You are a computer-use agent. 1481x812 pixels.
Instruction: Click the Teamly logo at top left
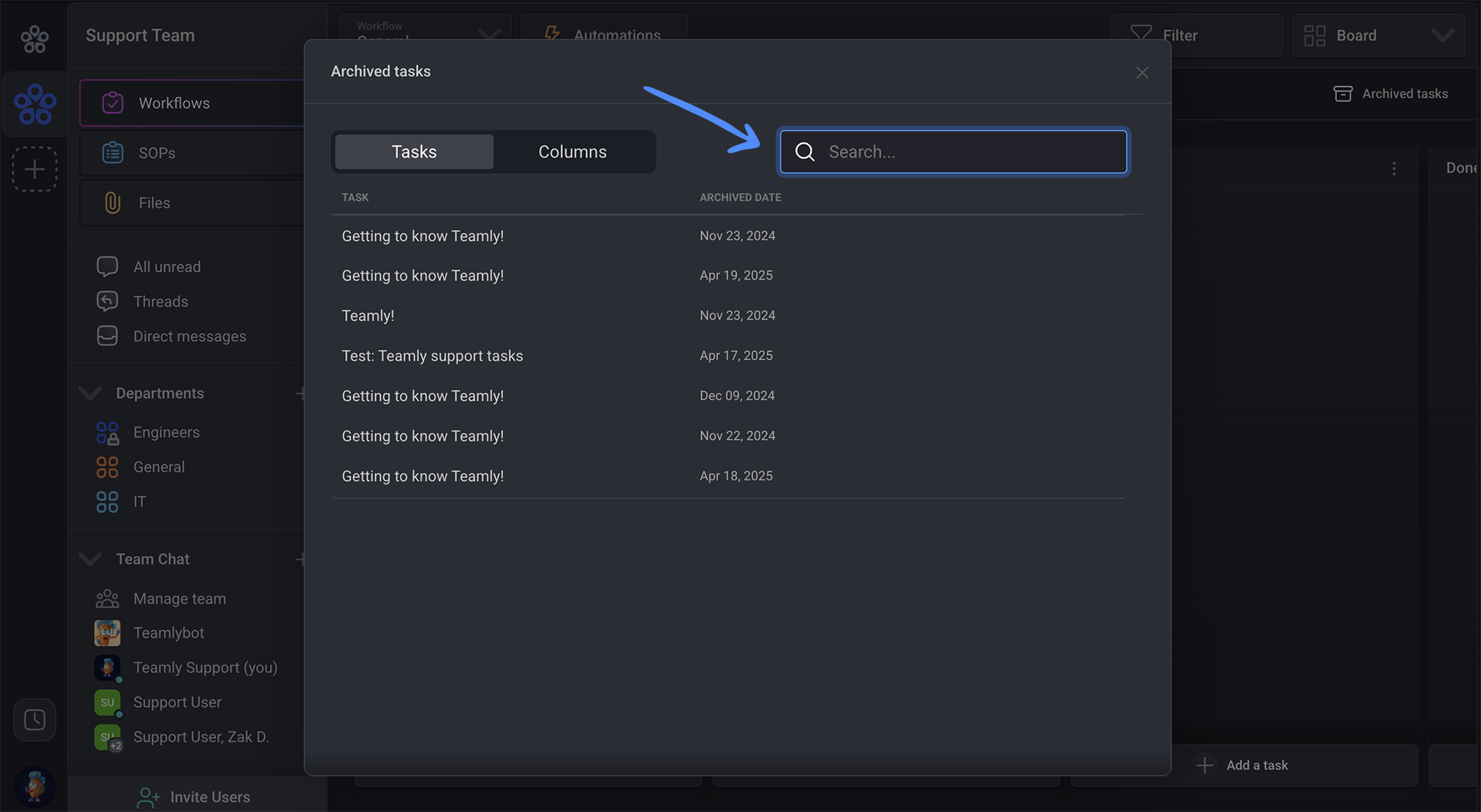34,38
